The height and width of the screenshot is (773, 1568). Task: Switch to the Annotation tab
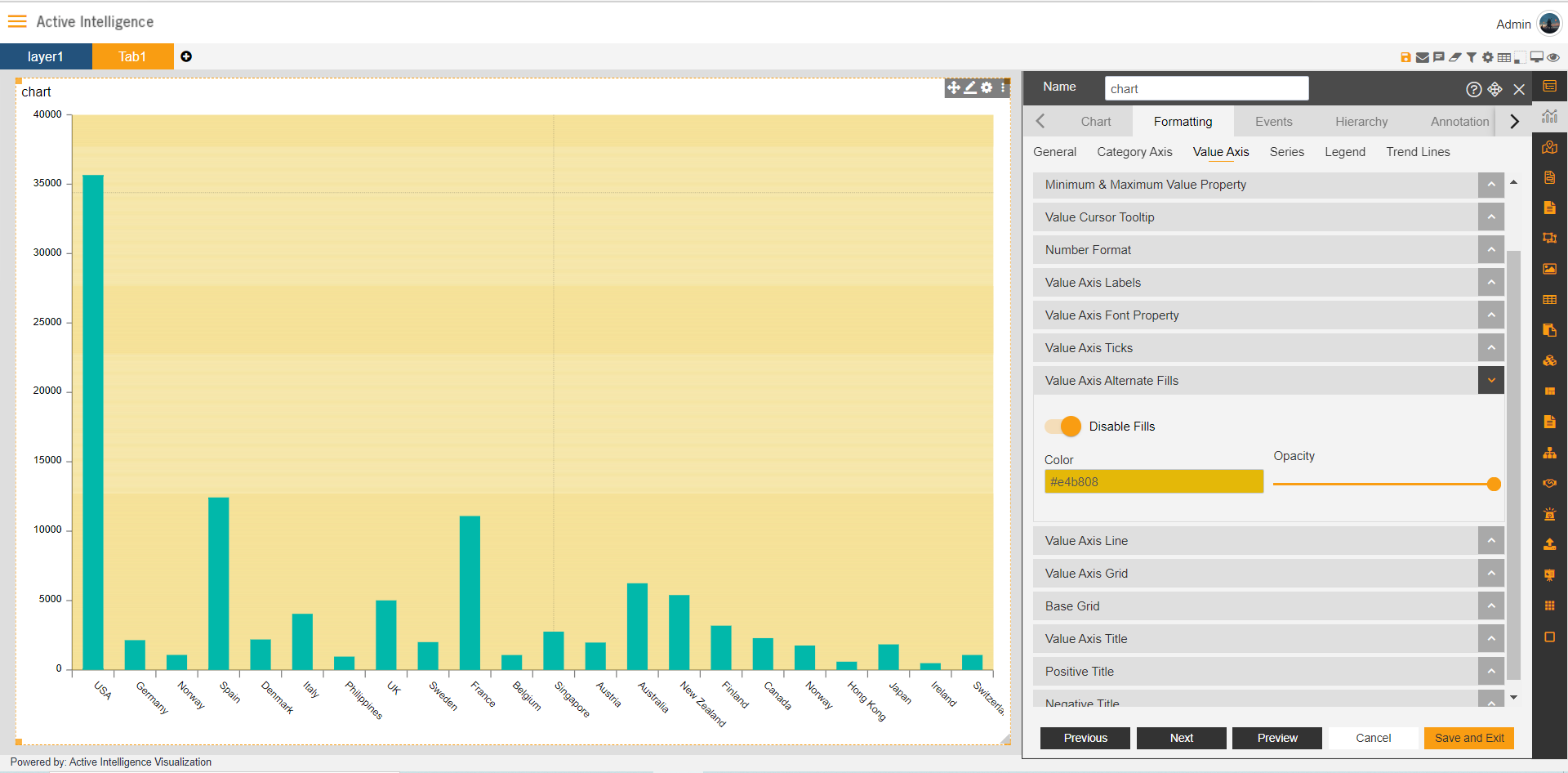(x=1459, y=122)
